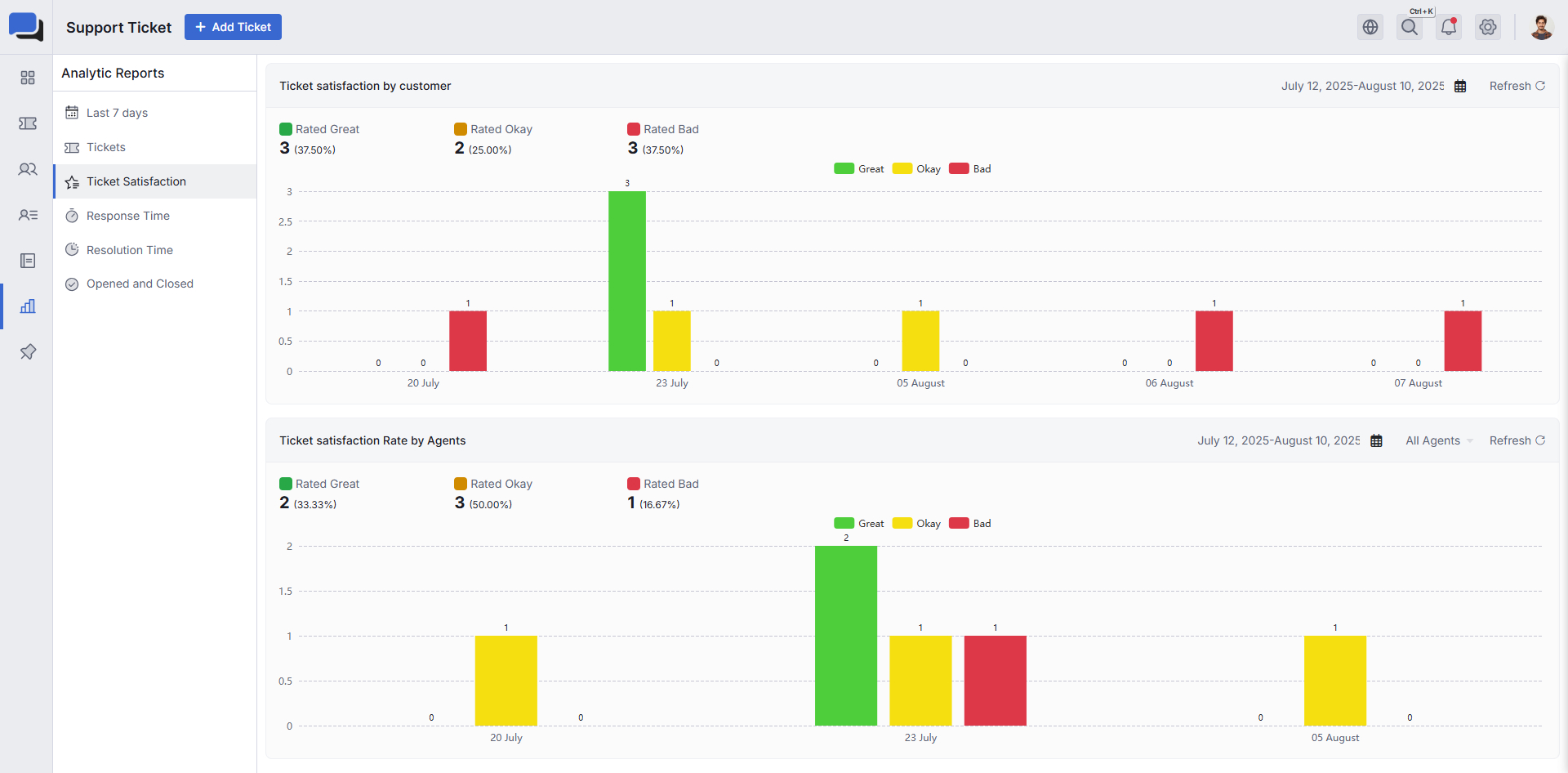Open the dashboard grid icon in sidebar
The image size is (1568, 773).
coord(28,78)
